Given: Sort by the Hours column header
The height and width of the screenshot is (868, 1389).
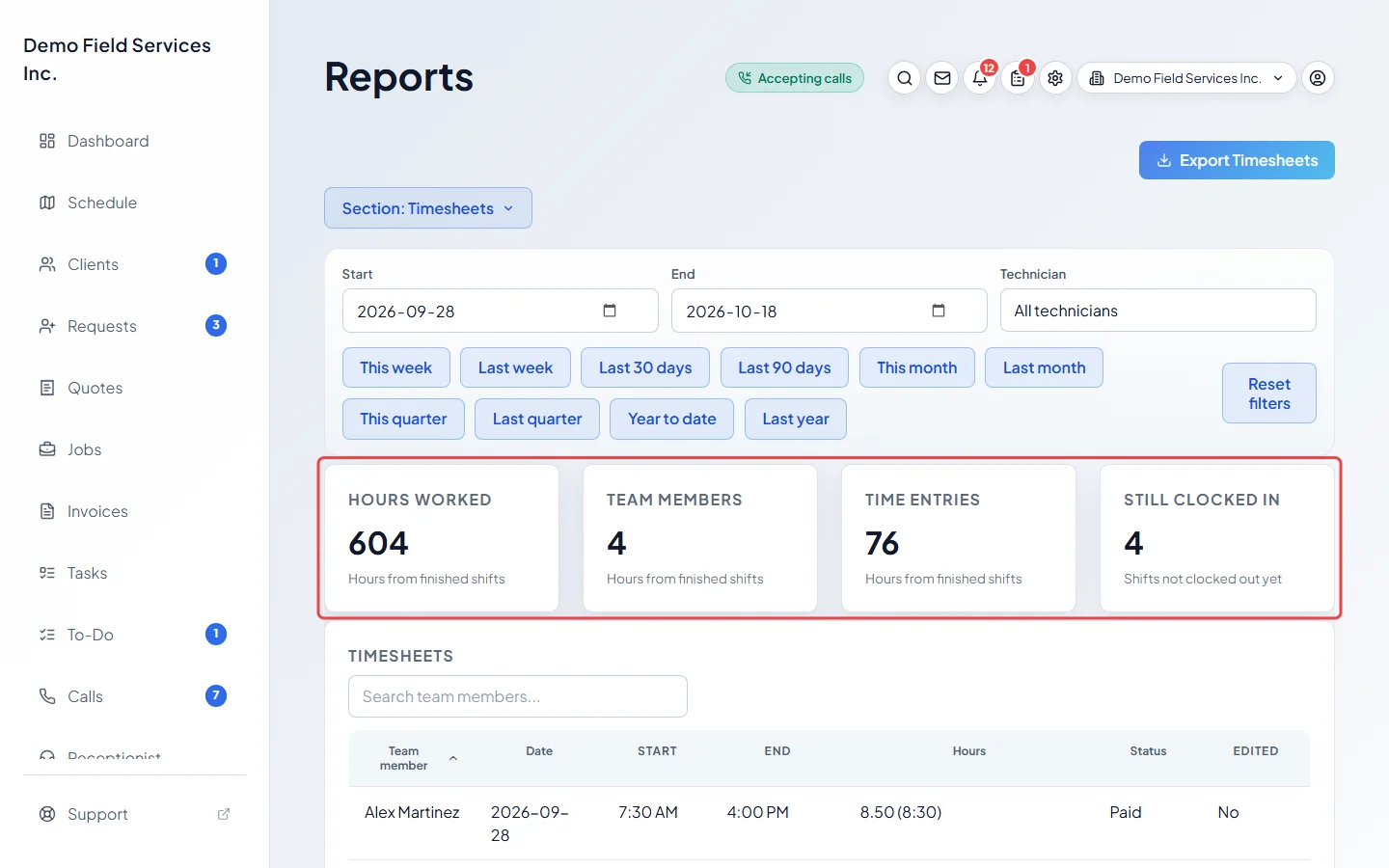Looking at the screenshot, I should tap(969, 751).
